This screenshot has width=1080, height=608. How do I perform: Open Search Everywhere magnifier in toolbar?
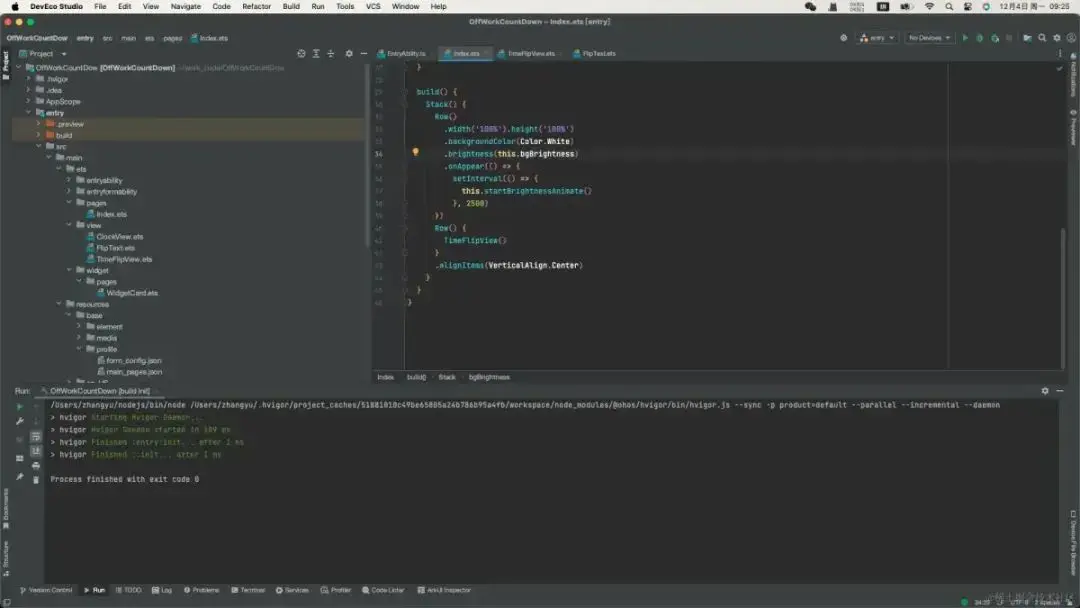click(x=1042, y=38)
